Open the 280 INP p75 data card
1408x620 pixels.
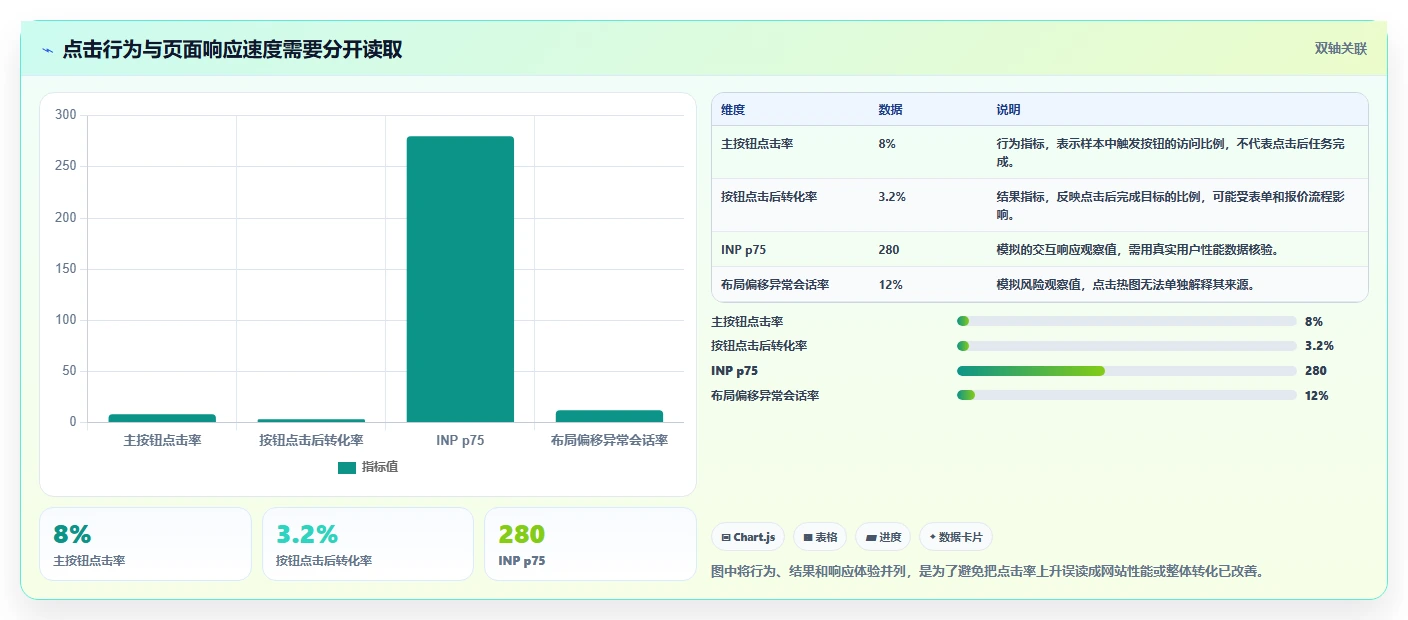click(590, 544)
